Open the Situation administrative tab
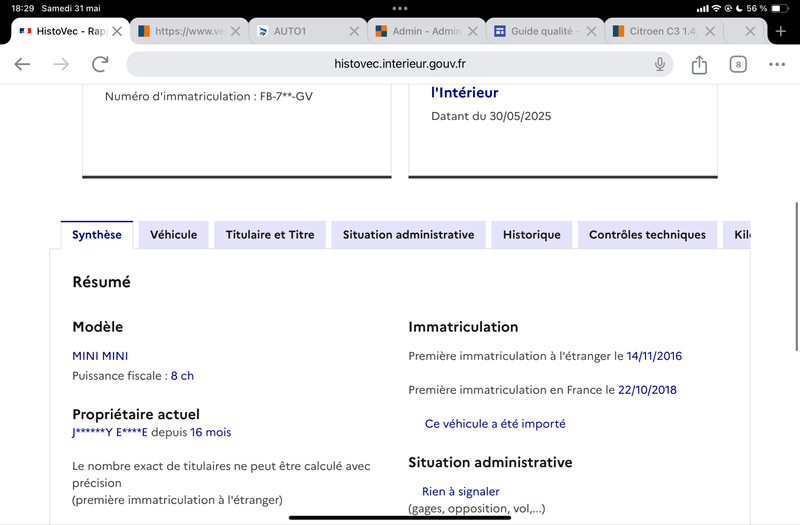 [x=408, y=235]
